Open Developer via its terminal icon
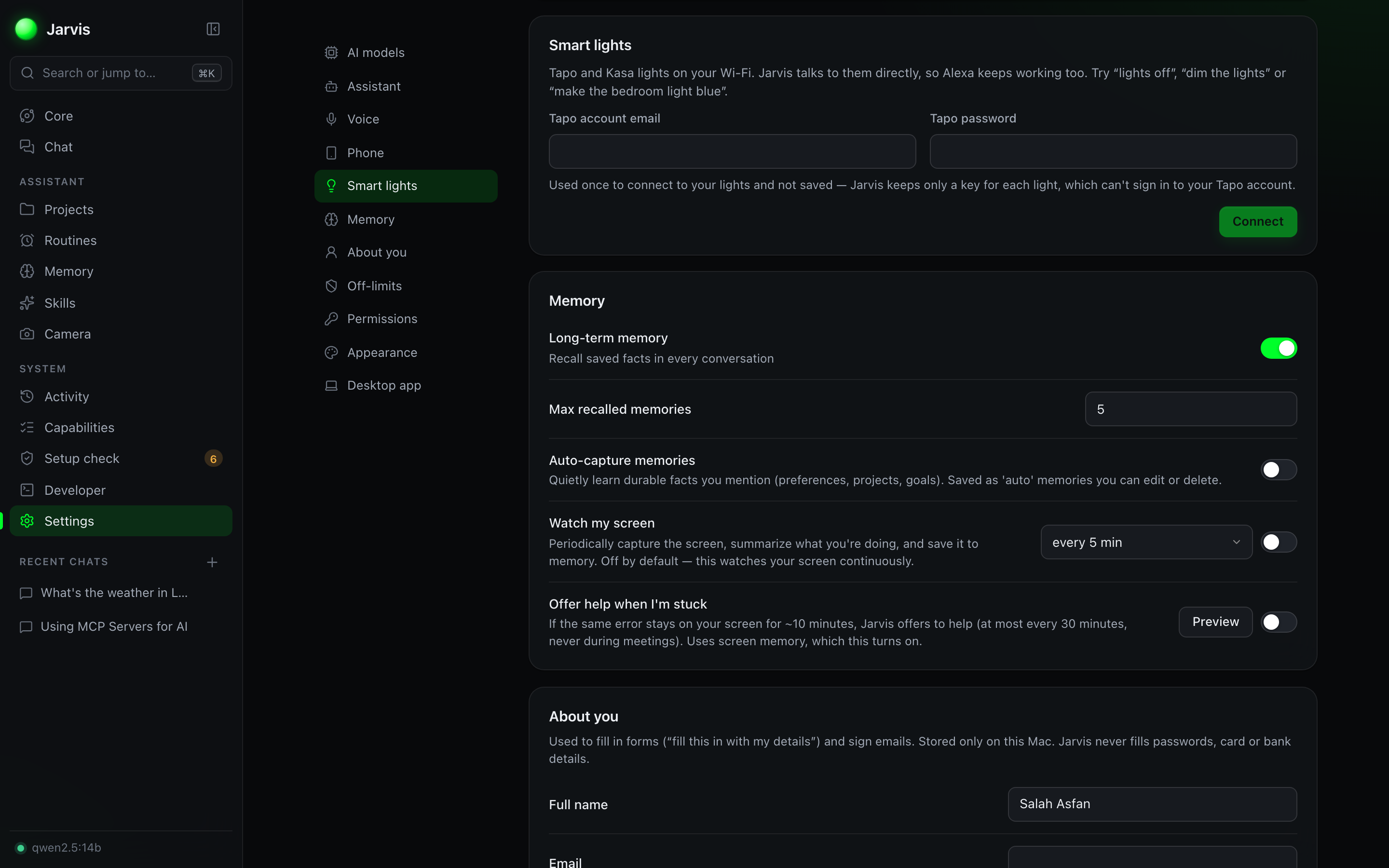This screenshot has width=1389, height=868. pos(27,489)
